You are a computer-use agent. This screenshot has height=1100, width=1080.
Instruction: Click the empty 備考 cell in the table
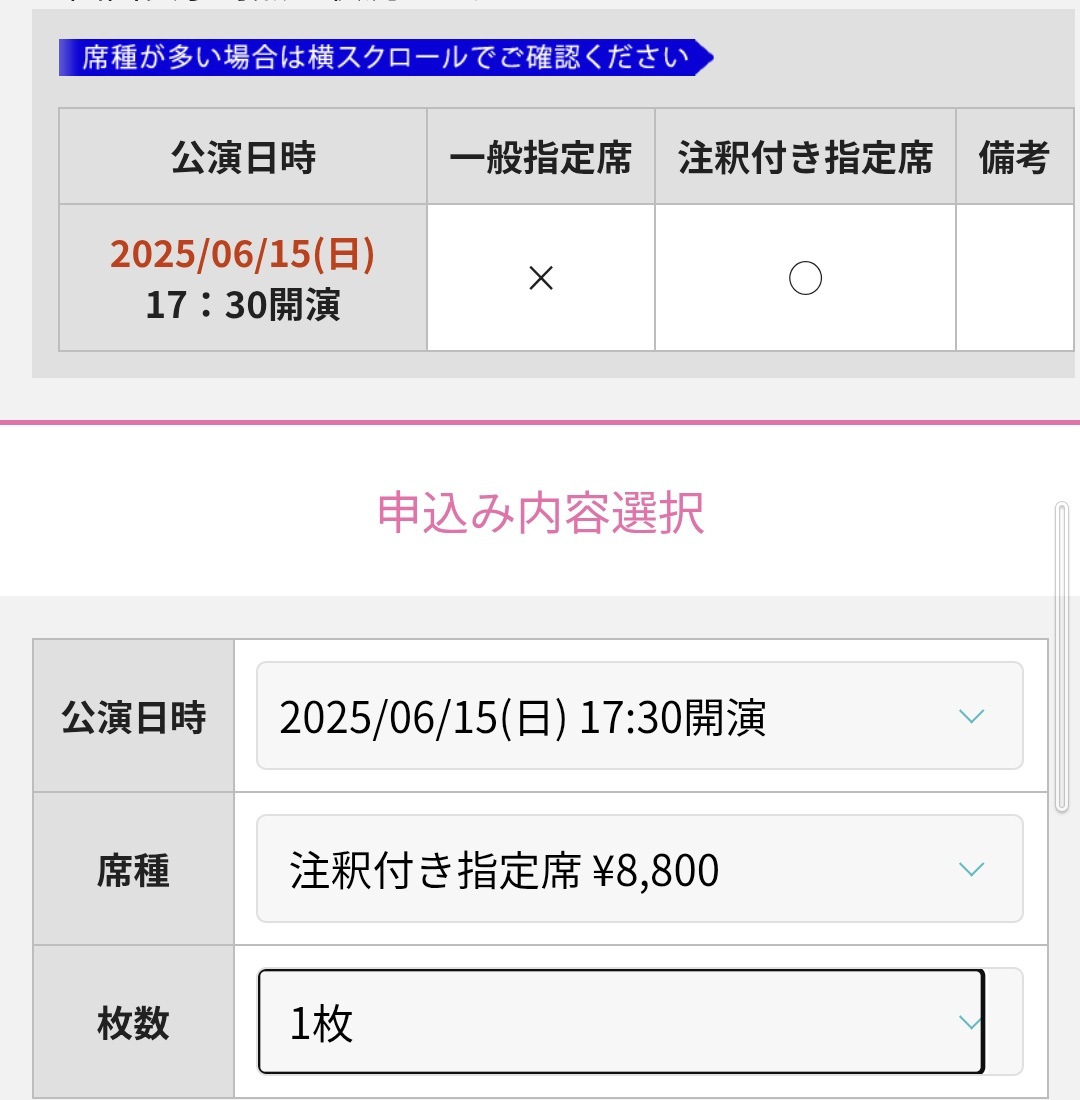click(1014, 278)
